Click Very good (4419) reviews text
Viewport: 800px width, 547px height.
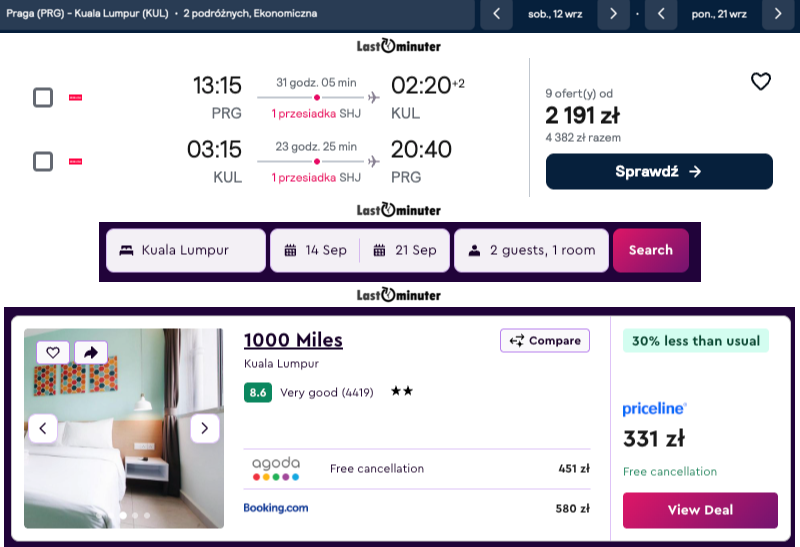pyautogui.click(x=327, y=392)
